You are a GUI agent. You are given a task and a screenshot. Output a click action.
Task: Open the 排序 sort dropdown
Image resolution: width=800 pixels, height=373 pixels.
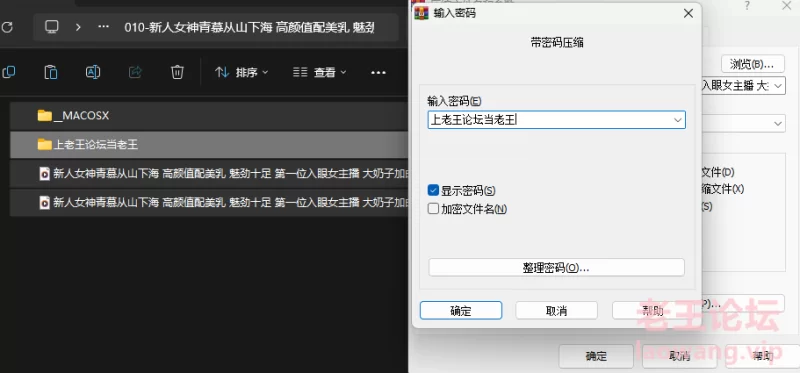pos(242,72)
